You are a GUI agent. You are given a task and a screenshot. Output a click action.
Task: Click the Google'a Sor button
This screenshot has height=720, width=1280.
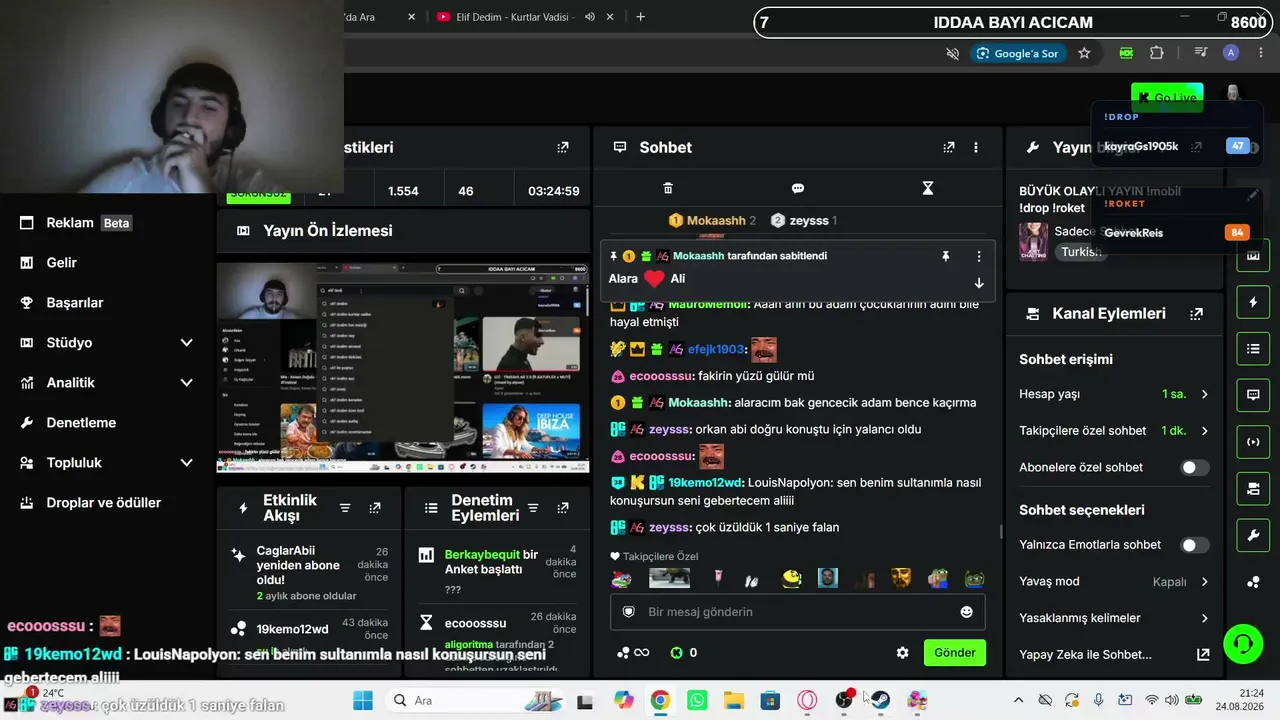[1017, 53]
